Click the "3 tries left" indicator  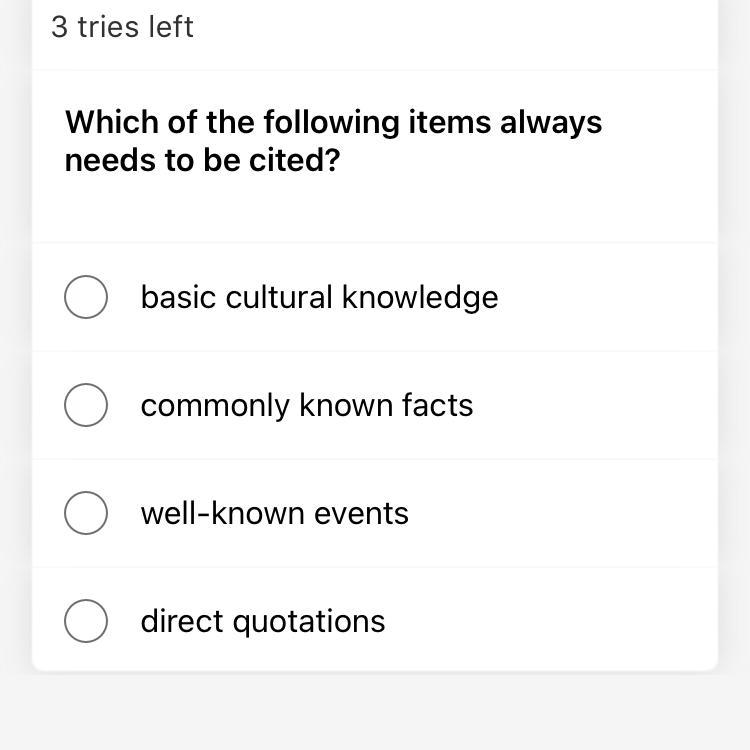122,27
